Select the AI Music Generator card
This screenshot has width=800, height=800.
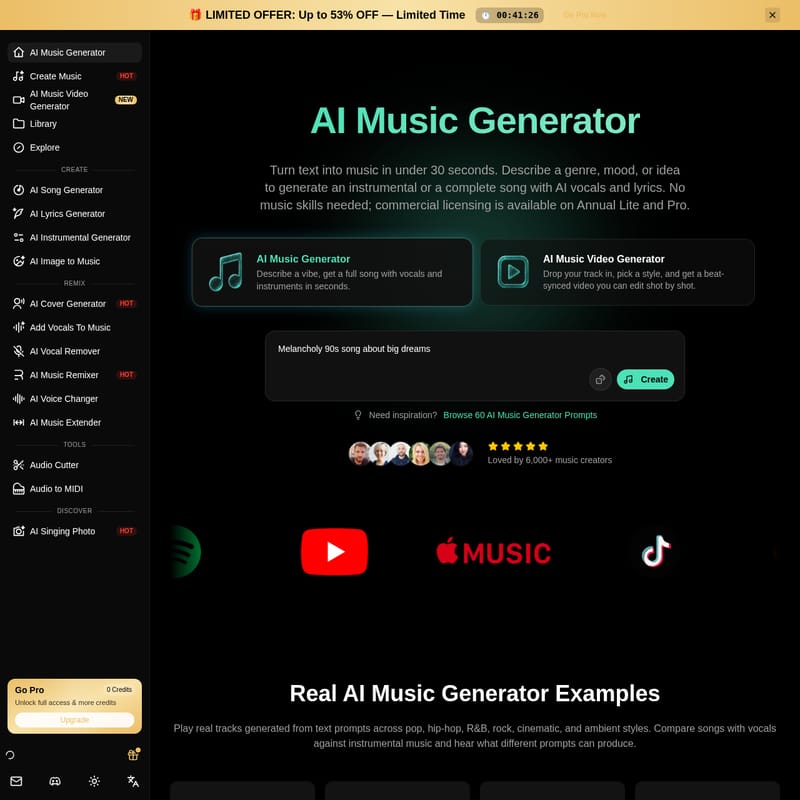[332, 272]
